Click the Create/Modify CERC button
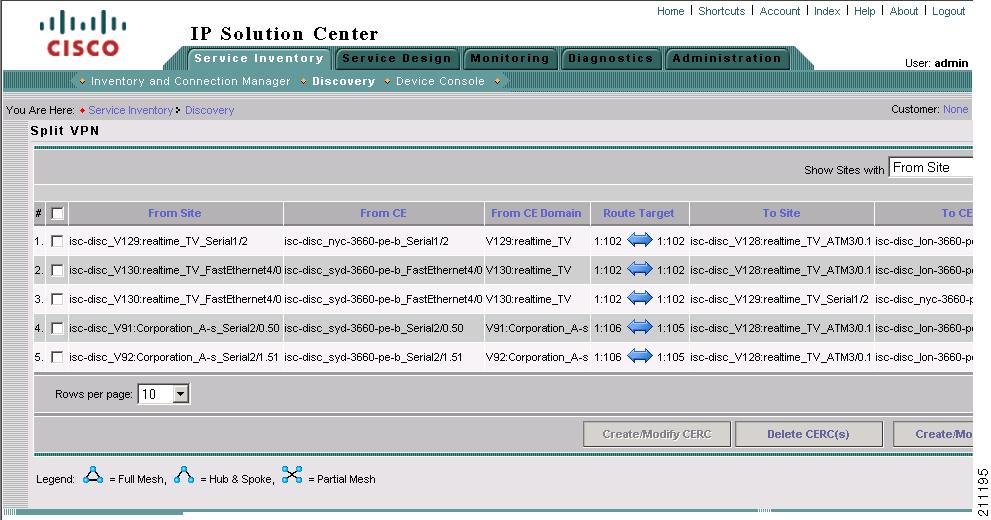Image resolution: width=991 pixels, height=520 pixels. coord(657,434)
